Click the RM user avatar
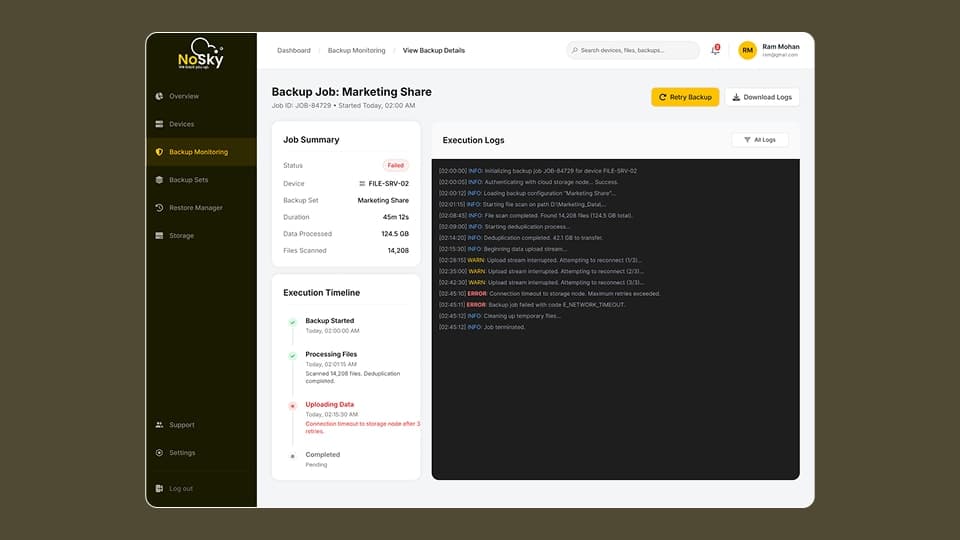This screenshot has height=540, width=960. click(747, 50)
